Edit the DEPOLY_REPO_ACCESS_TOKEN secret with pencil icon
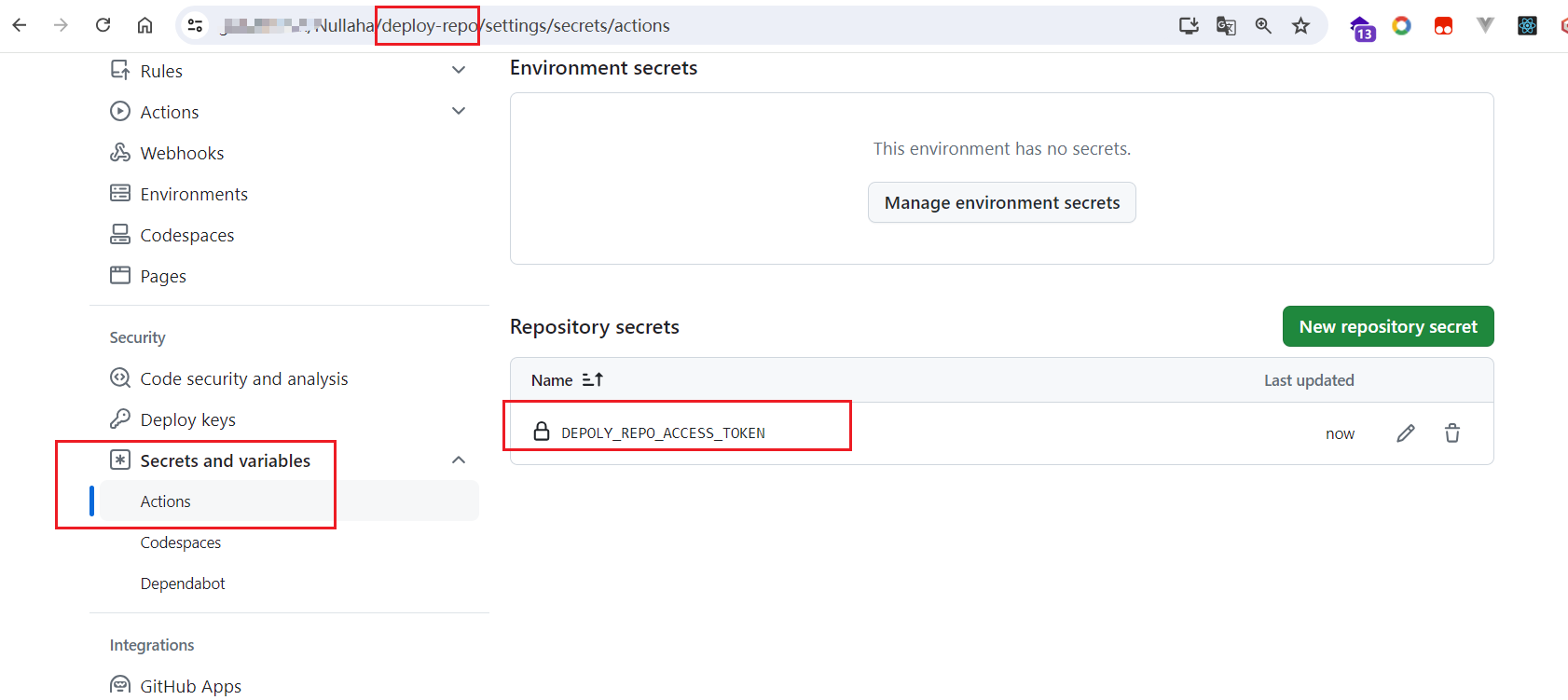 pos(1406,433)
